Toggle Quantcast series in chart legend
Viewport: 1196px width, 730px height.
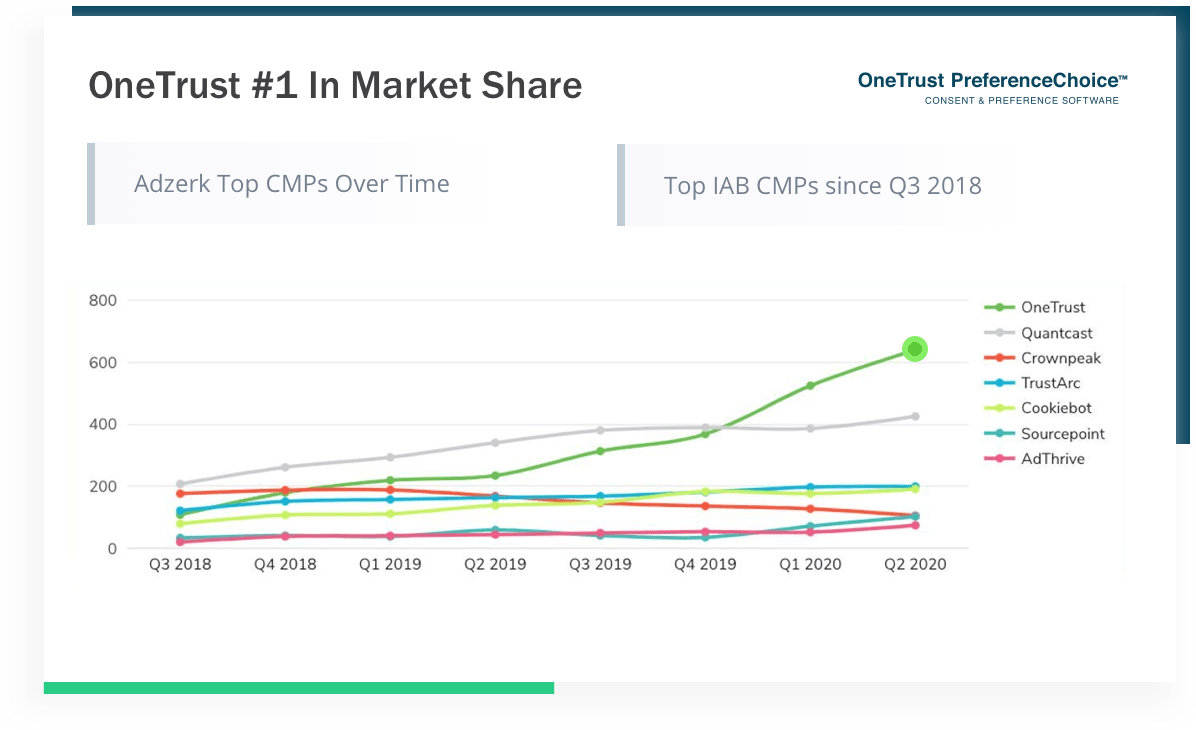coord(1038,333)
